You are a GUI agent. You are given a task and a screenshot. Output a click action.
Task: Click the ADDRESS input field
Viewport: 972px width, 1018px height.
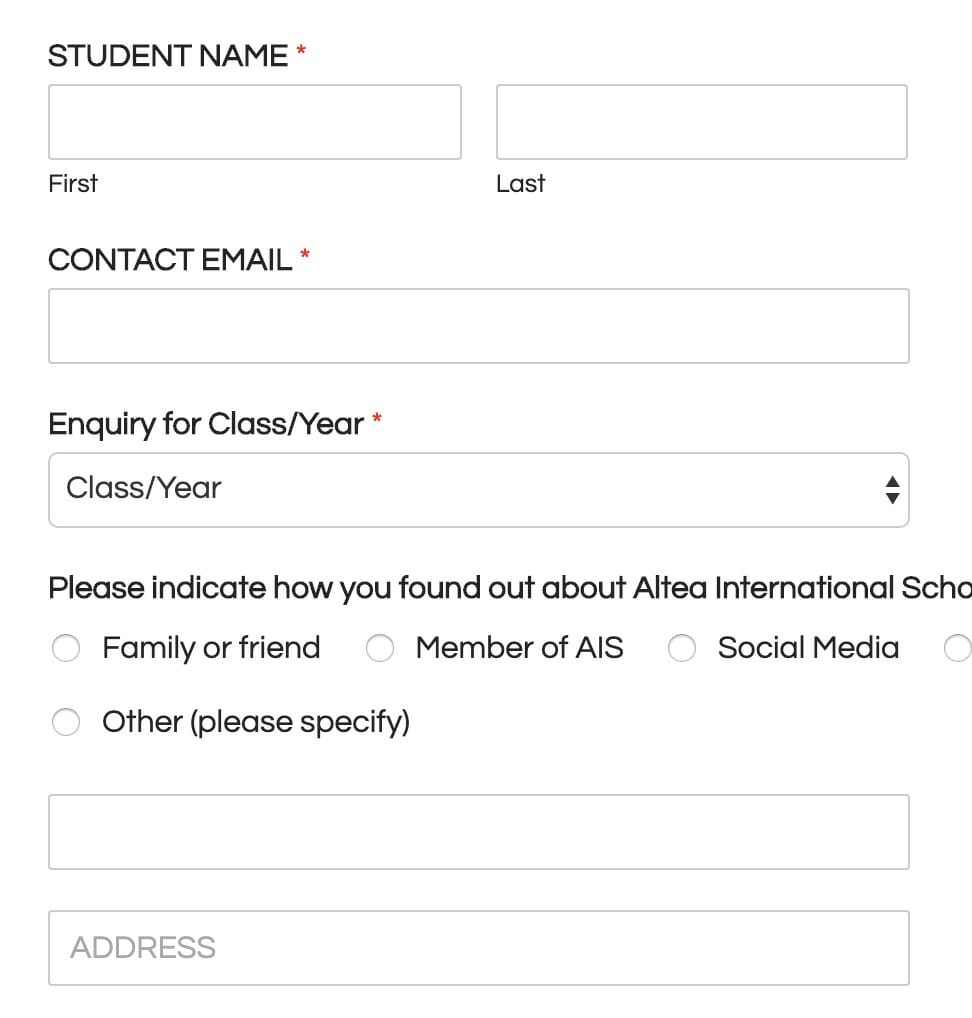pyautogui.click(x=478, y=948)
